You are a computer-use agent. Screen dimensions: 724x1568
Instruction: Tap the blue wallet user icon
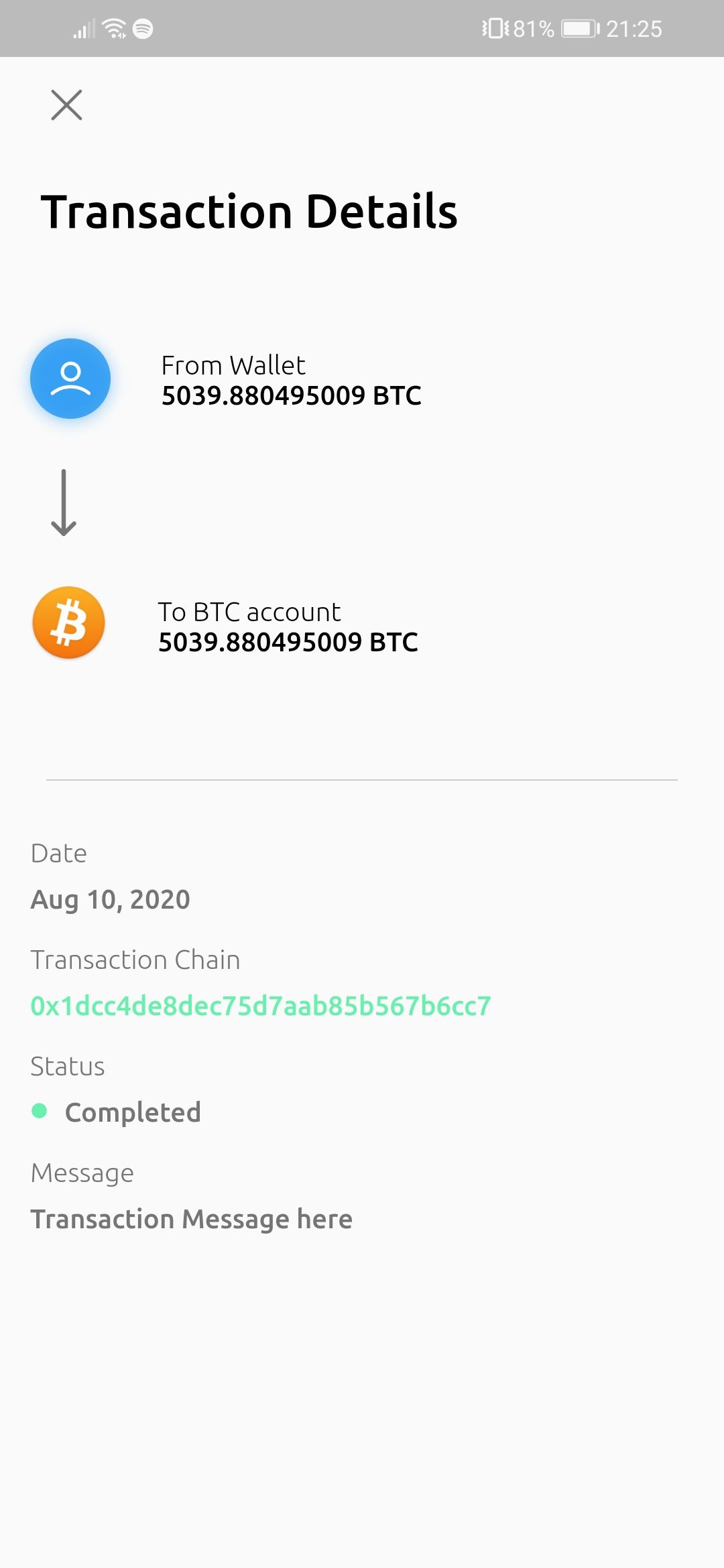coord(70,379)
